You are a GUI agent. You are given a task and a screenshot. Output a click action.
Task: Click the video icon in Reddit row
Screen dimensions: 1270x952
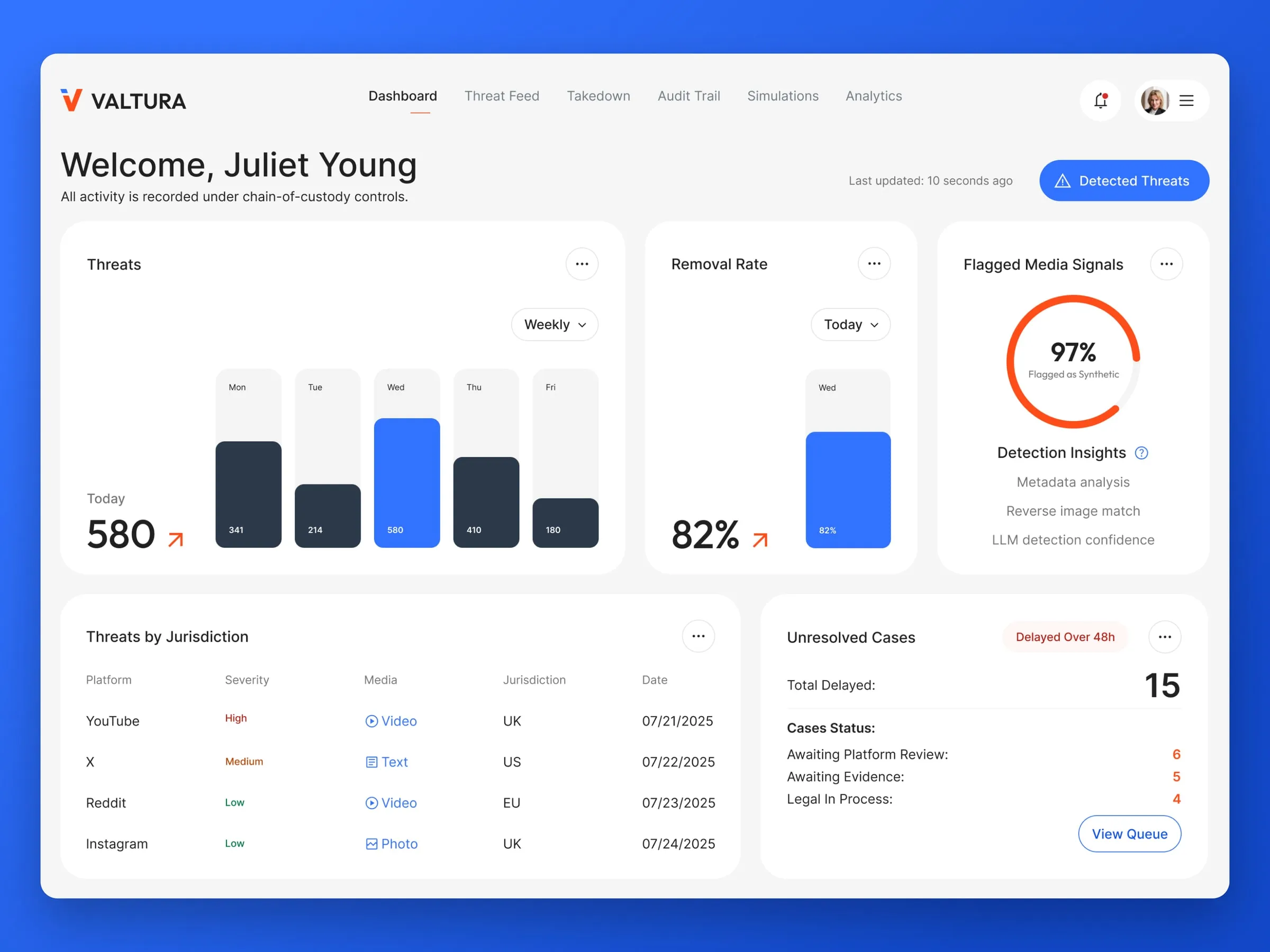(x=371, y=802)
